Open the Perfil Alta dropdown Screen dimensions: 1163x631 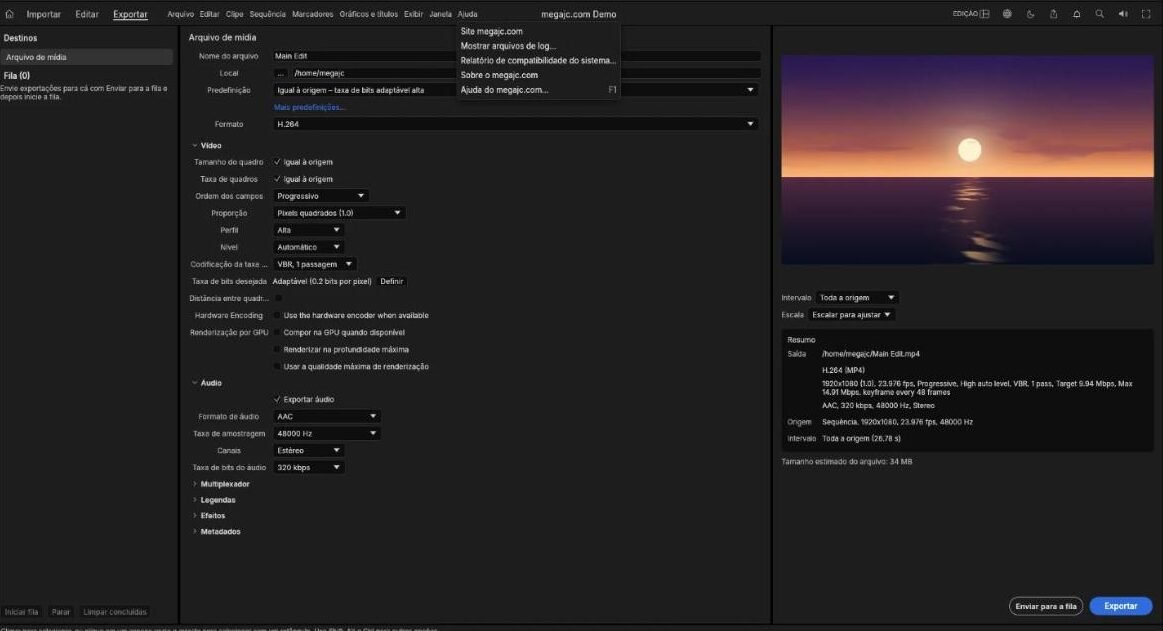pos(308,230)
